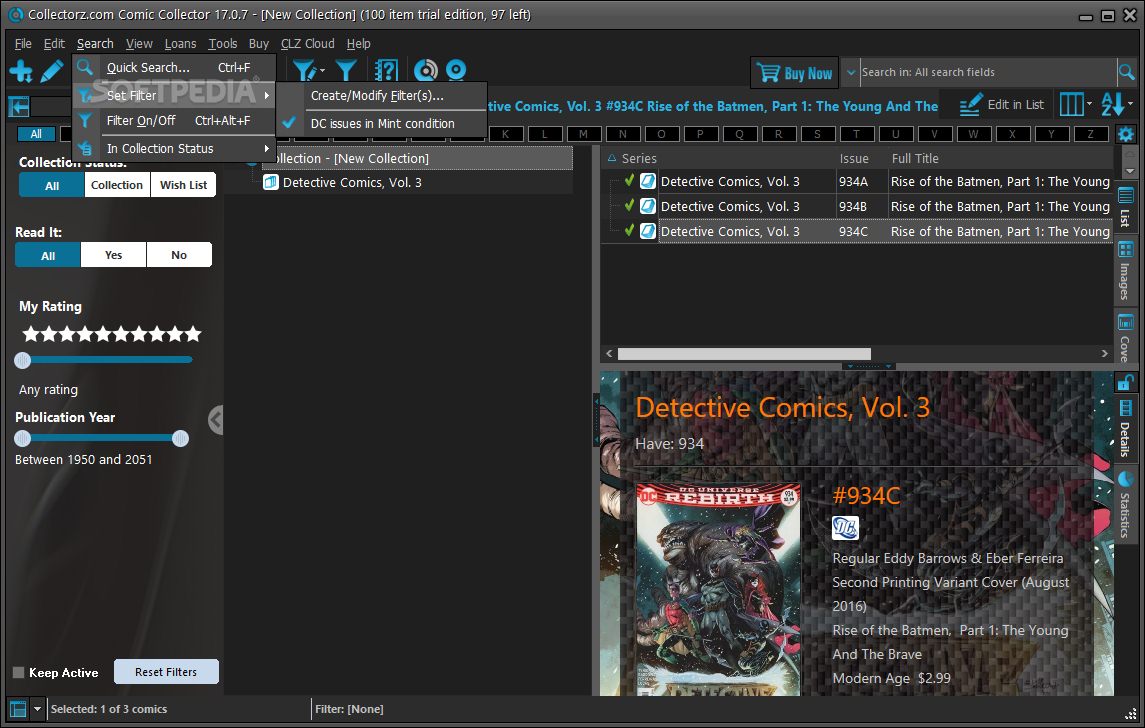Click the My Rating slider handle
The height and width of the screenshot is (728, 1145).
pos(23,359)
